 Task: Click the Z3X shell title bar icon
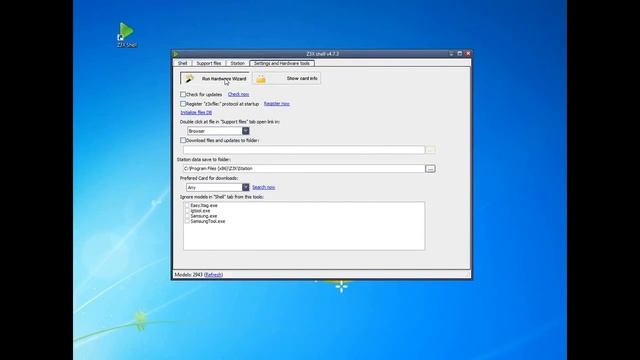click(x=176, y=54)
